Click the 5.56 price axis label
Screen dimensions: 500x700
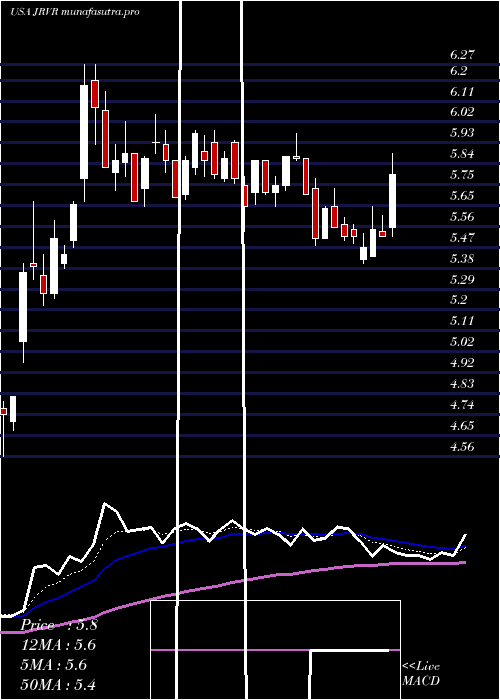point(462,217)
